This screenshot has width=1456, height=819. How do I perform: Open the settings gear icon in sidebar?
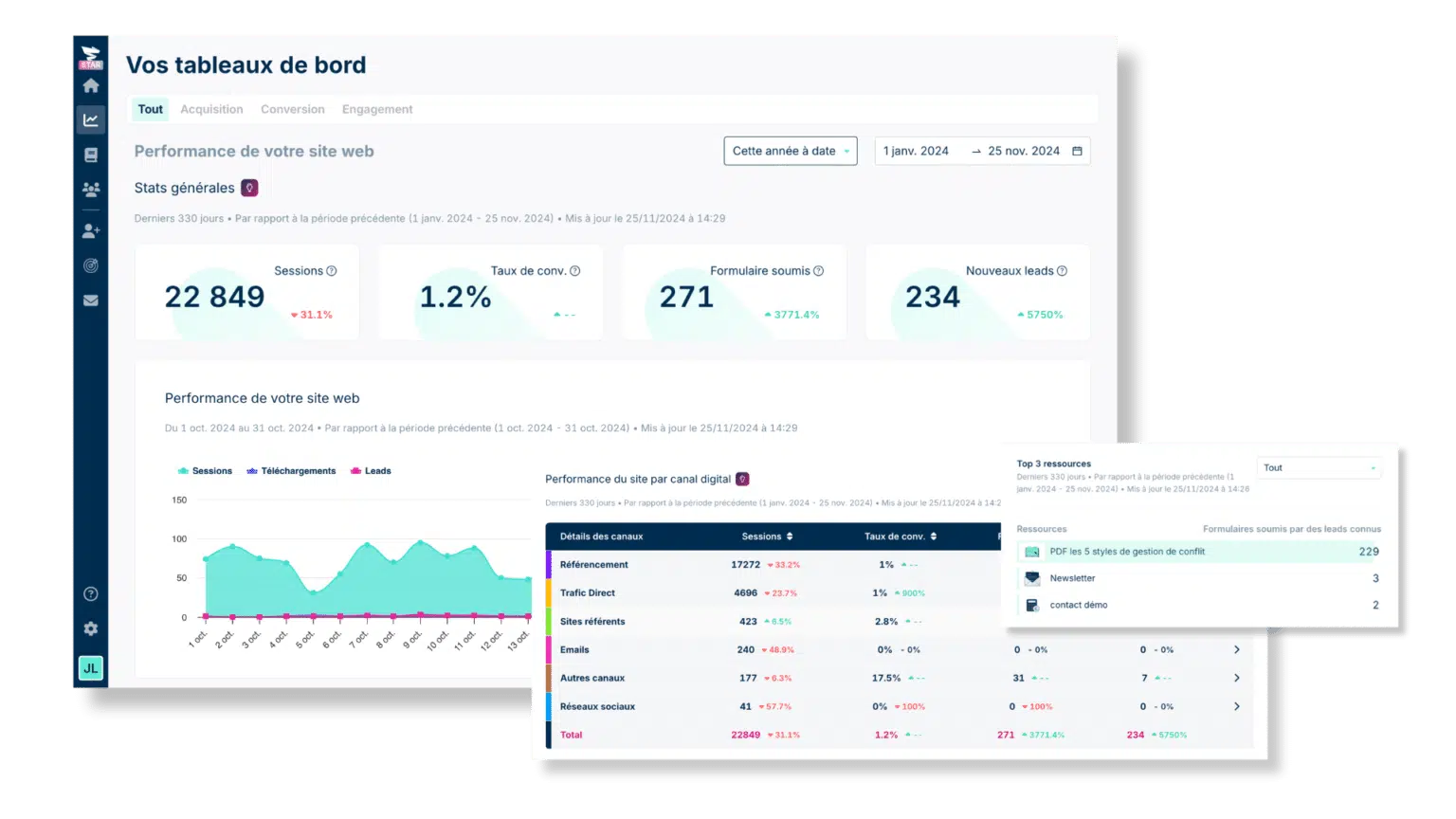click(91, 629)
